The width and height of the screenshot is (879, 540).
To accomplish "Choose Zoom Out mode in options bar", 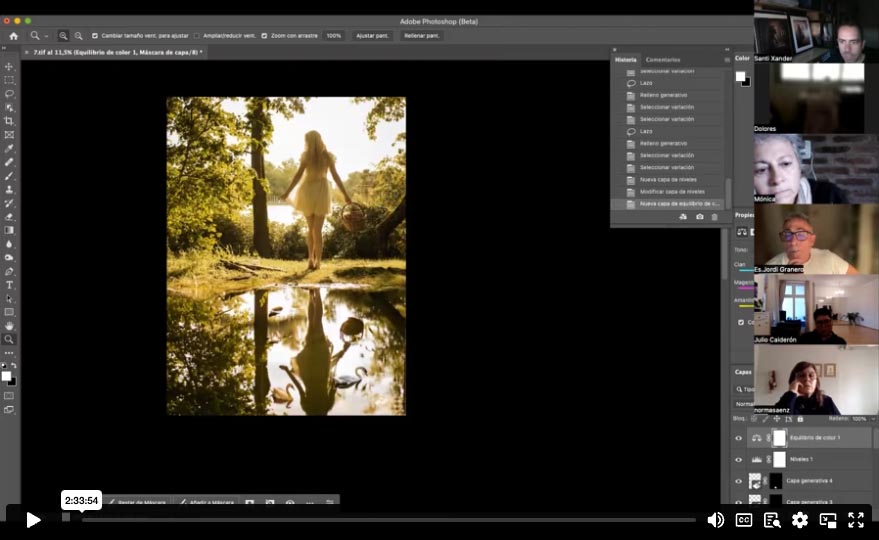I will pyautogui.click(x=78, y=36).
